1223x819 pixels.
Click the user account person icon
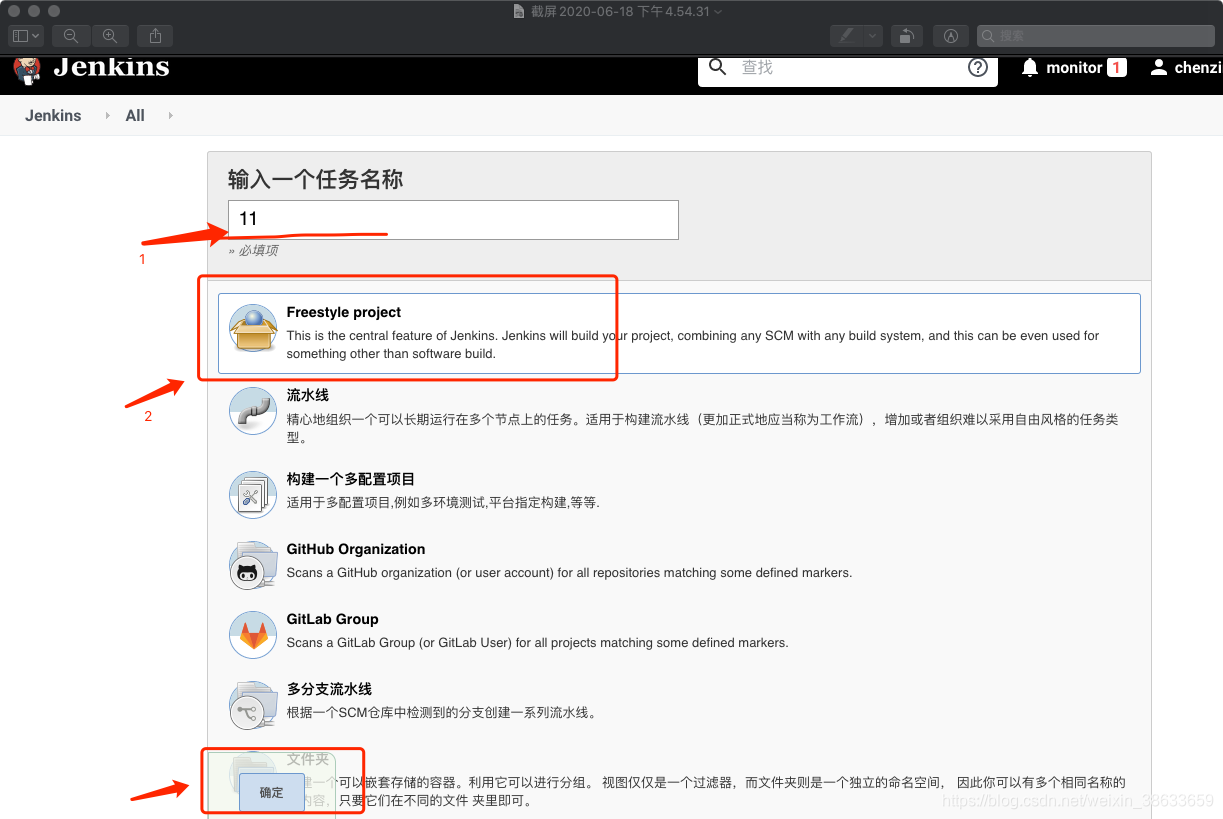pyautogui.click(x=1159, y=68)
